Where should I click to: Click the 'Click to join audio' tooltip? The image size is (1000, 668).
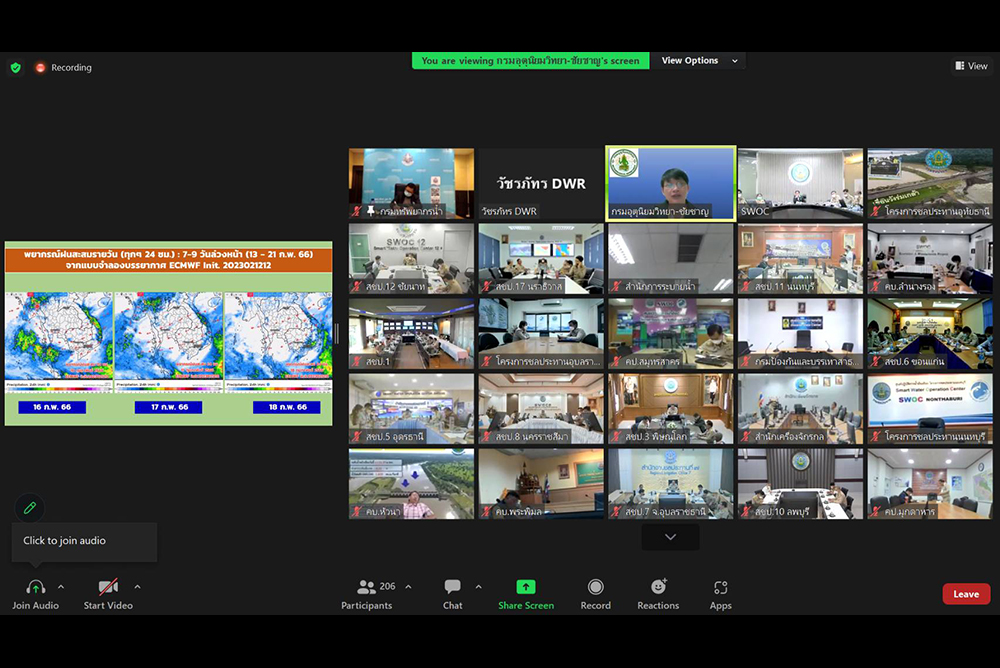click(84, 541)
